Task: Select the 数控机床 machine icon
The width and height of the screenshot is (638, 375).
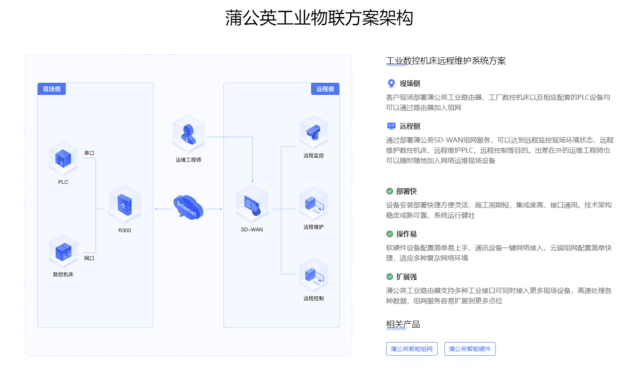Action: click(63, 251)
